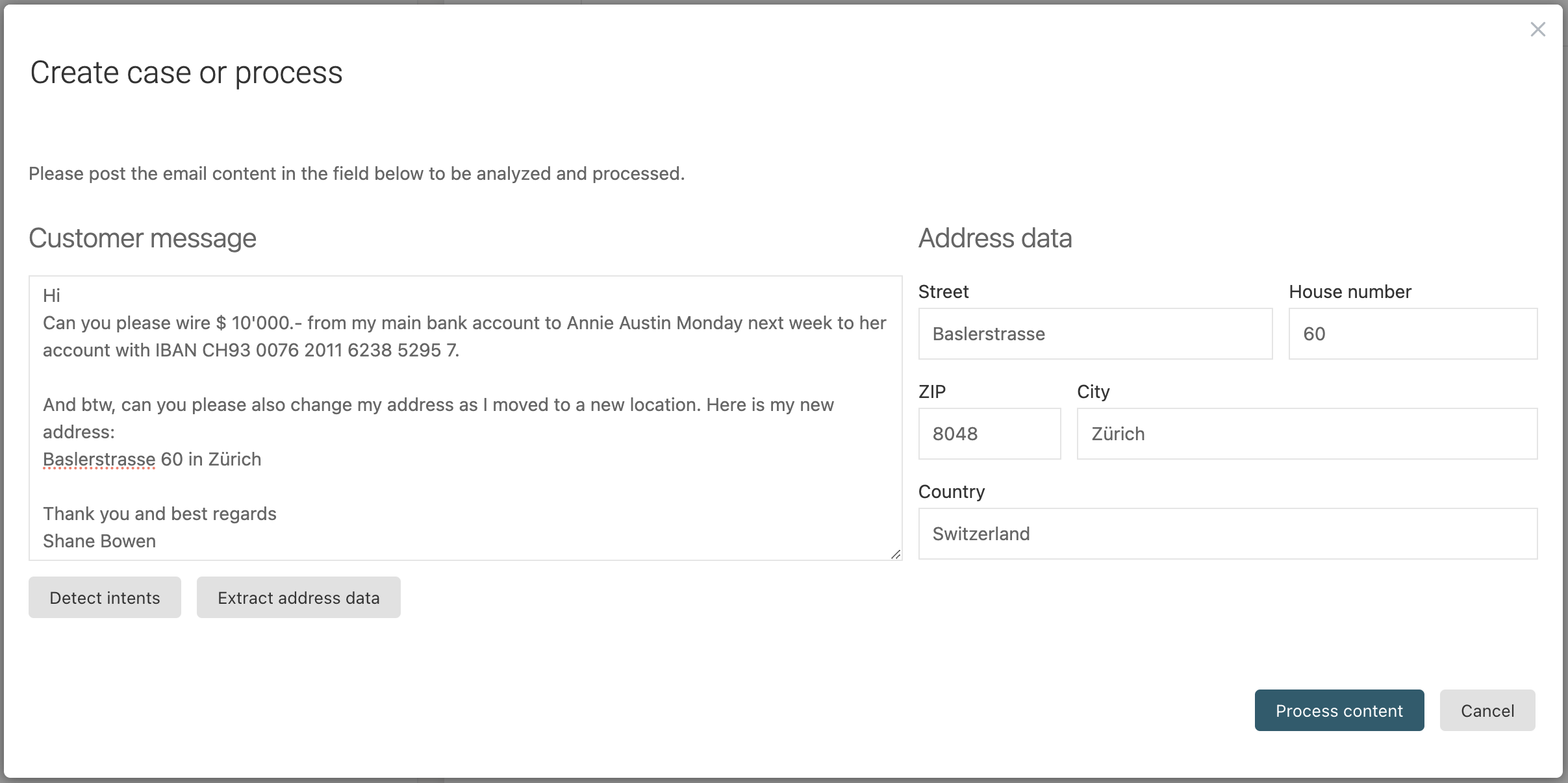Click the IBAN line in customer message

pos(251,350)
